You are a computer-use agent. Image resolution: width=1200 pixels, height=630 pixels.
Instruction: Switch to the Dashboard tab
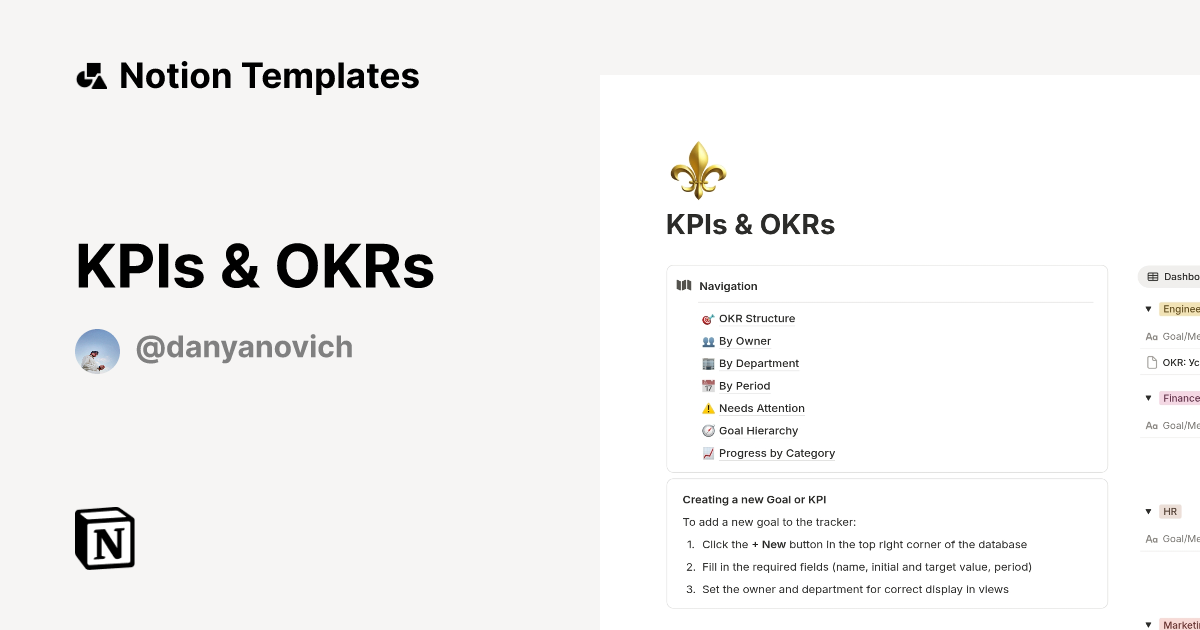pyautogui.click(x=1175, y=276)
